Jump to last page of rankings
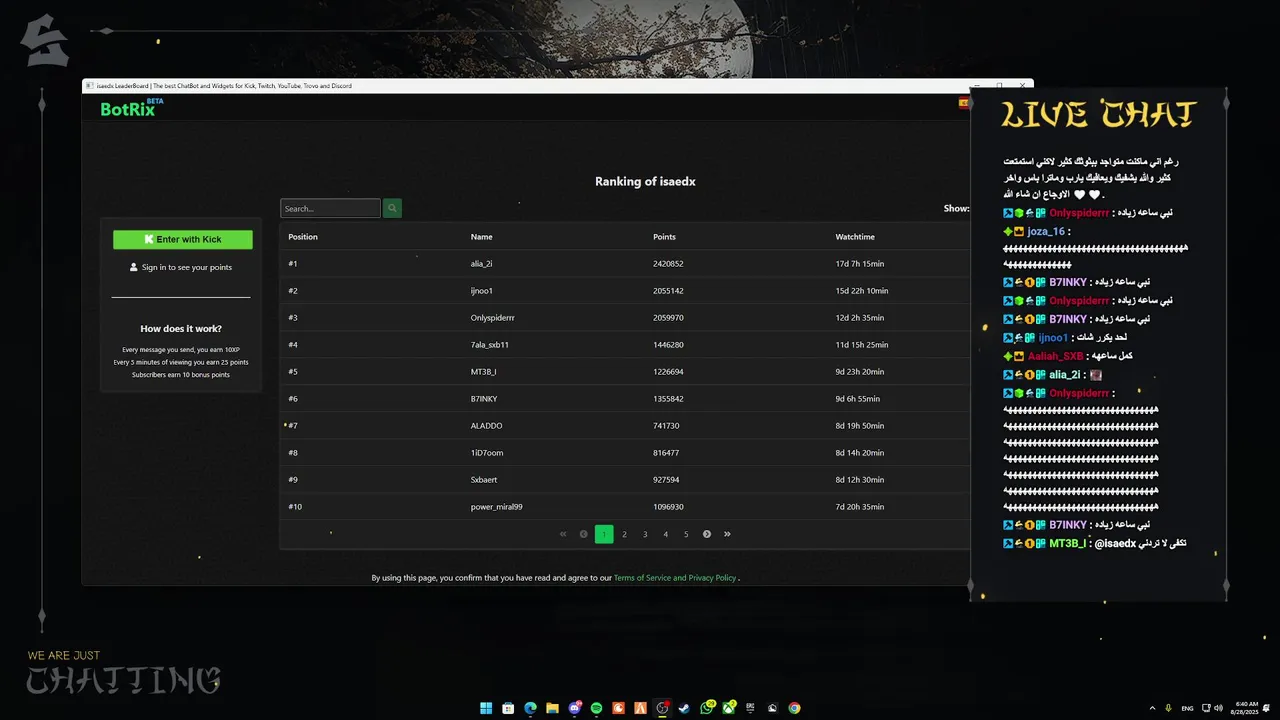 coord(727,534)
